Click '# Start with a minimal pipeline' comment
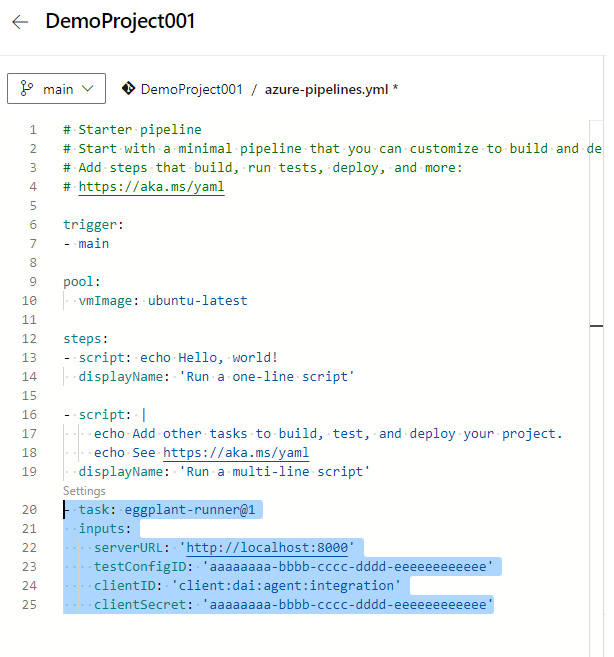Viewport: 614px width, 657px height. 332,148
